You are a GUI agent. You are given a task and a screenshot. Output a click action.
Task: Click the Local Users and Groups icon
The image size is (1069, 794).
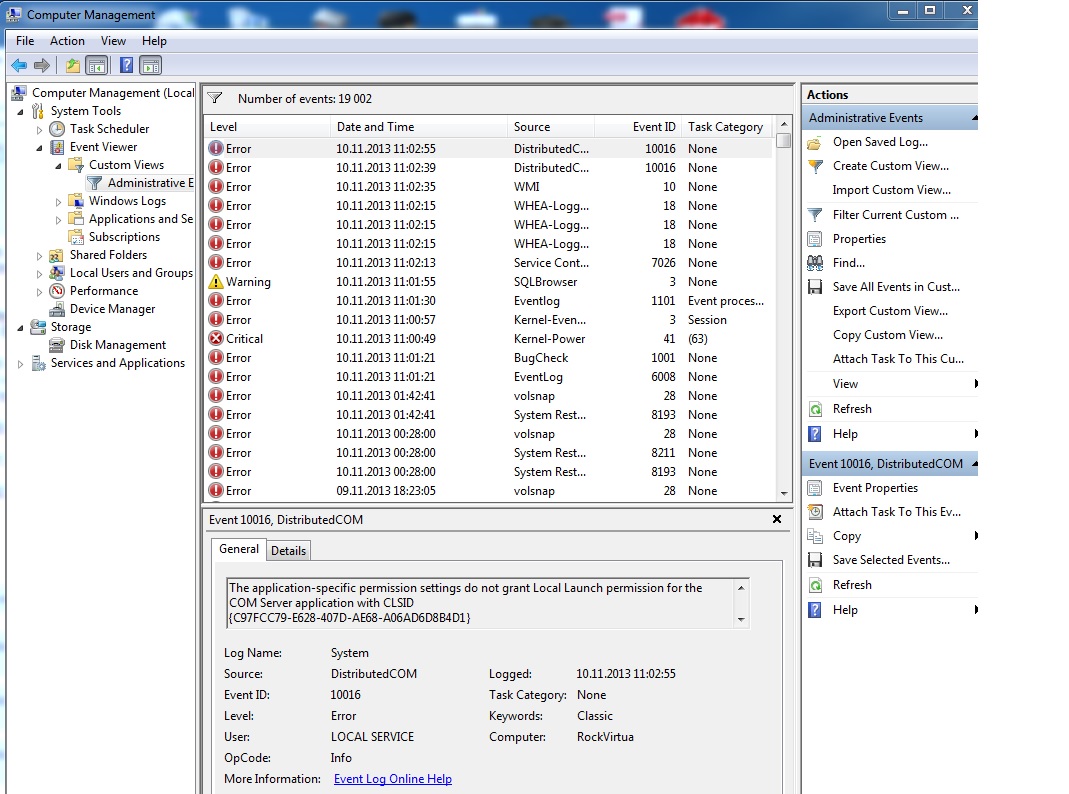tap(57, 273)
